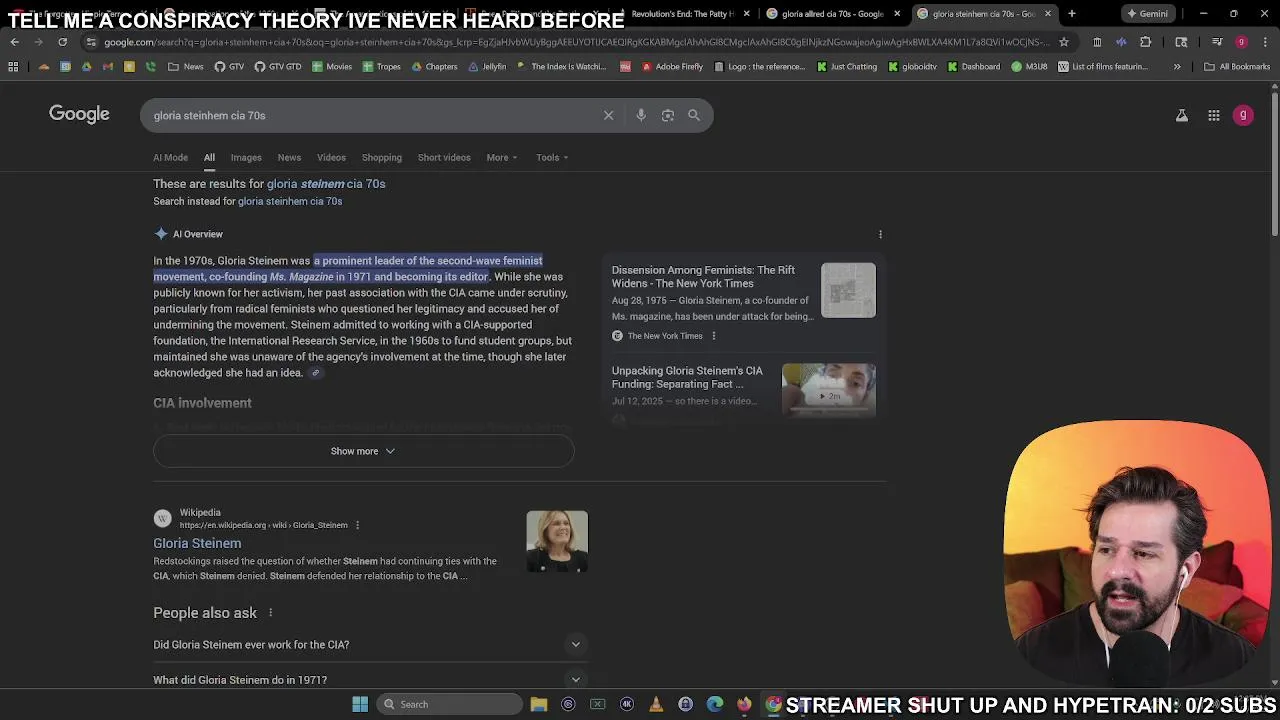This screenshot has height=720, width=1280.
Task: Click the AI Overview source link icon
Action: (315, 373)
